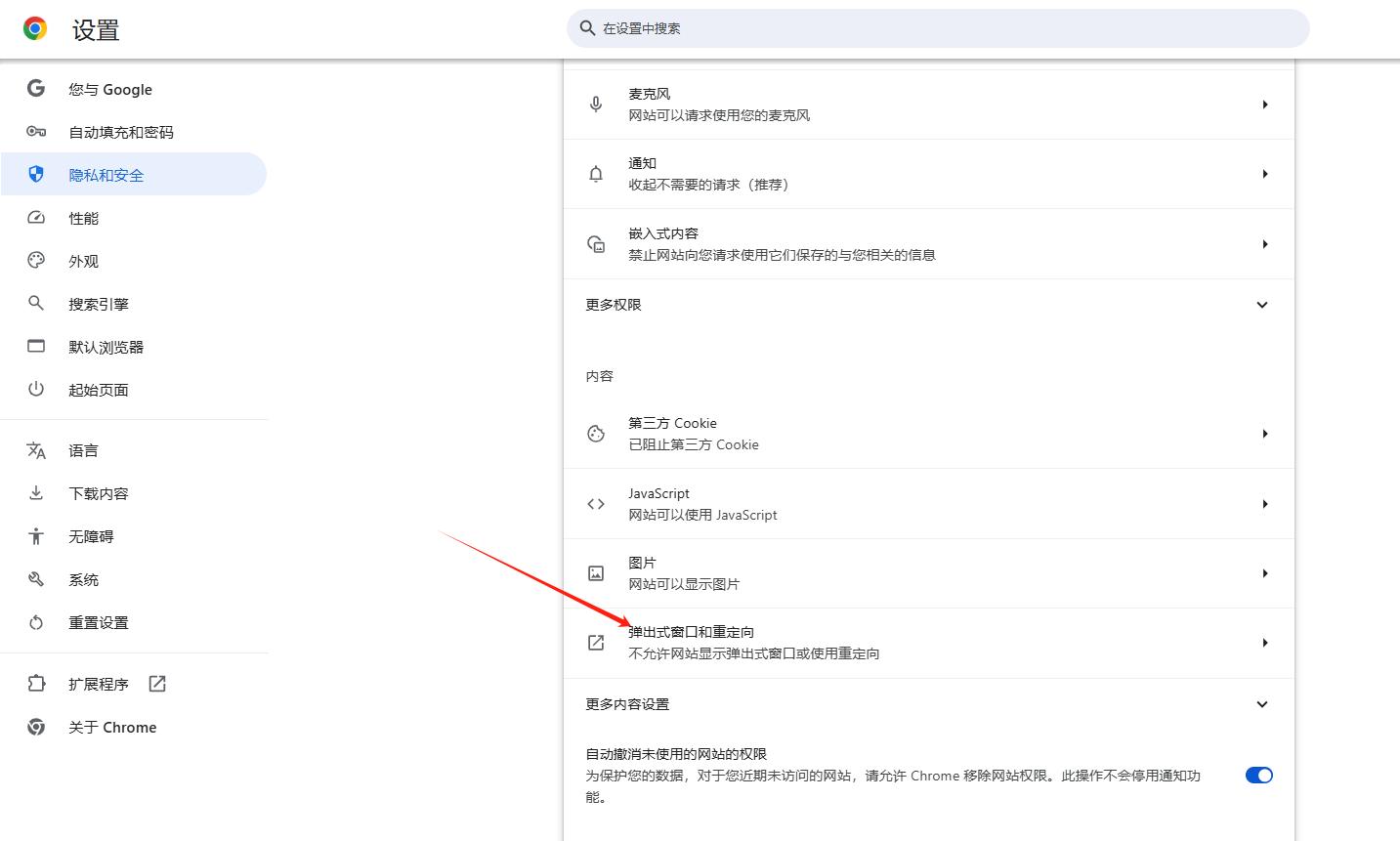Viewport: 1400px width, 841px height.
Task: Click the cookie icon for third-party cookies
Action: tap(596, 434)
